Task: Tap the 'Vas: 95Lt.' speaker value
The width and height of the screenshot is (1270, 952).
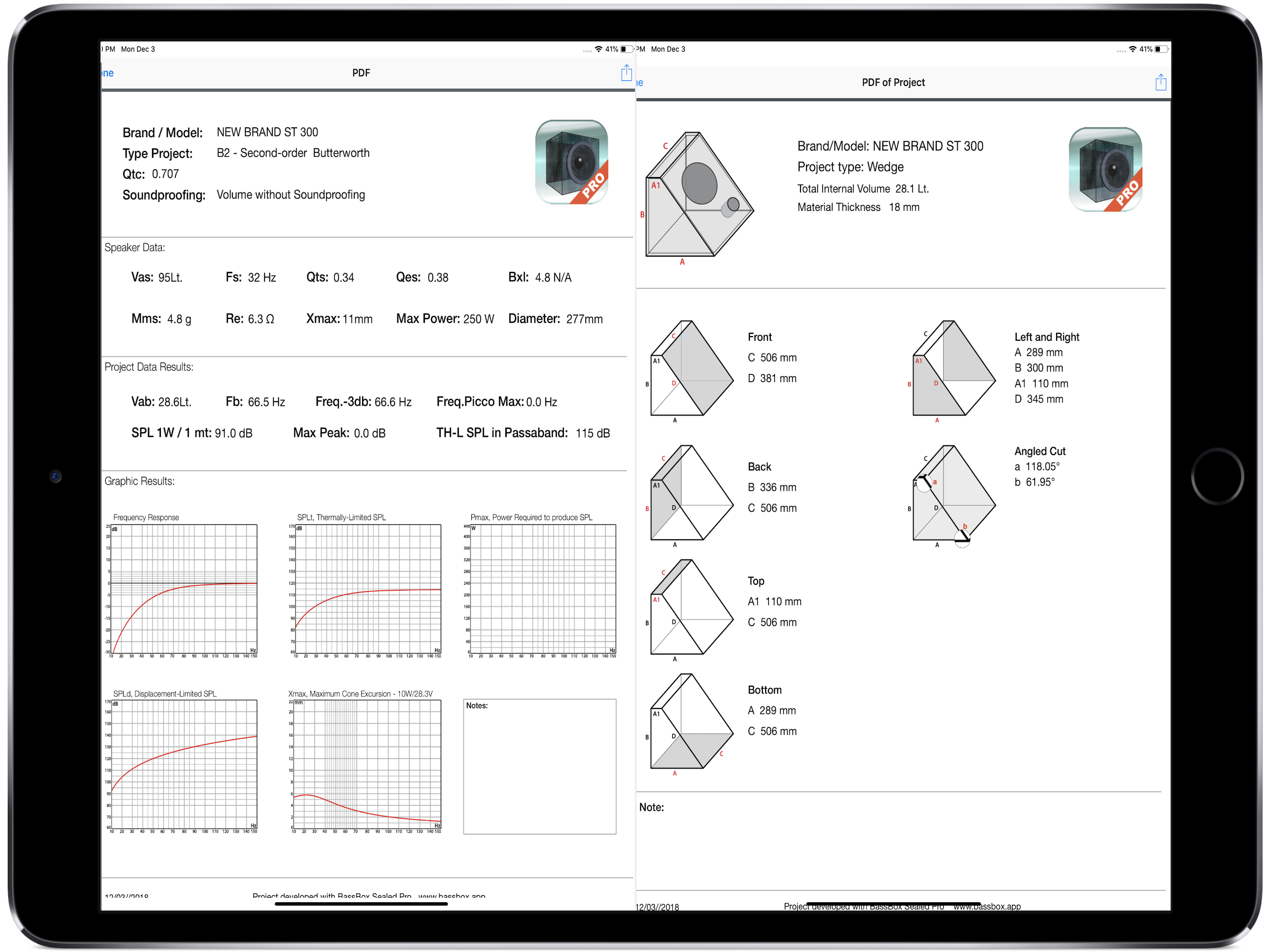Action: [x=157, y=278]
